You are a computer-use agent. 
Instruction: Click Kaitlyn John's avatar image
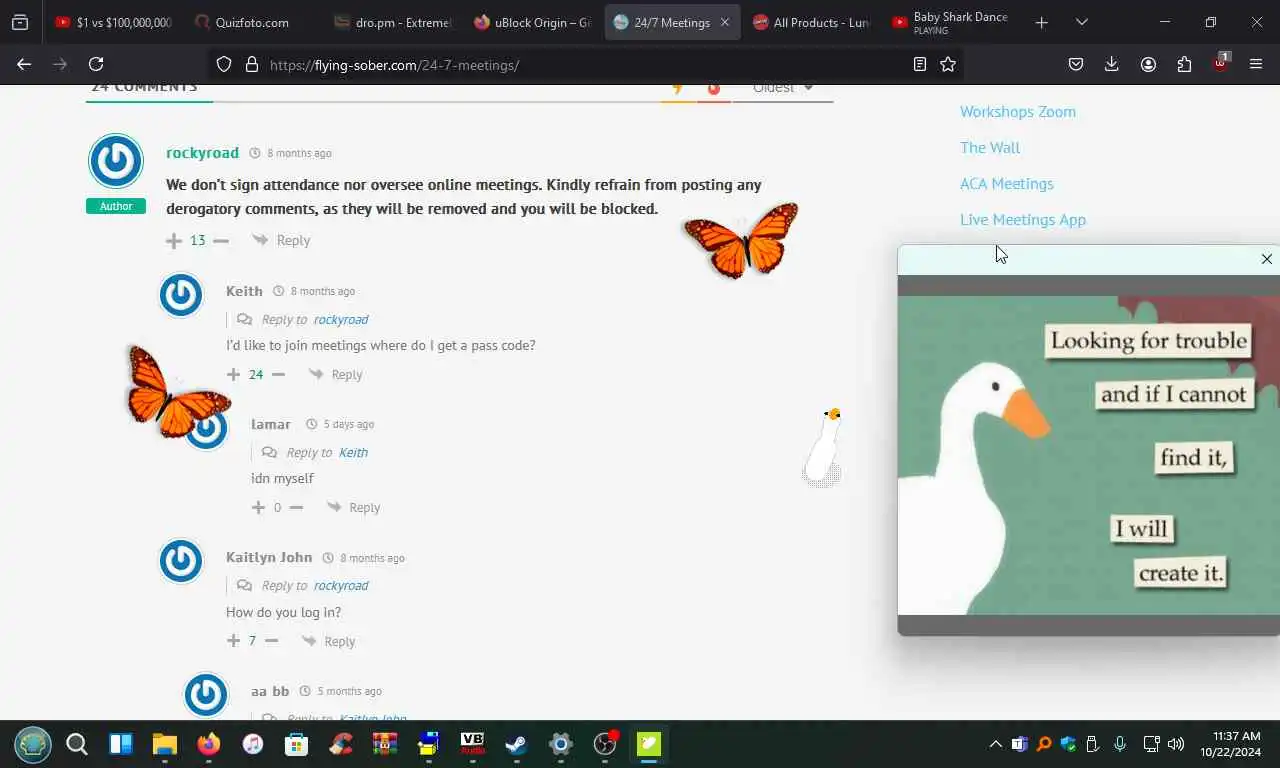[x=181, y=561]
